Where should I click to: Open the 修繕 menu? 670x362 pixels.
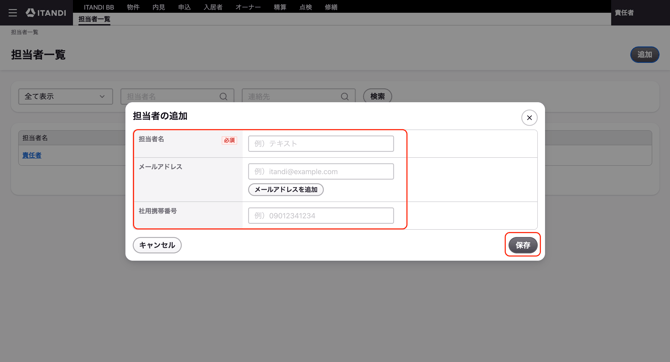point(331,7)
